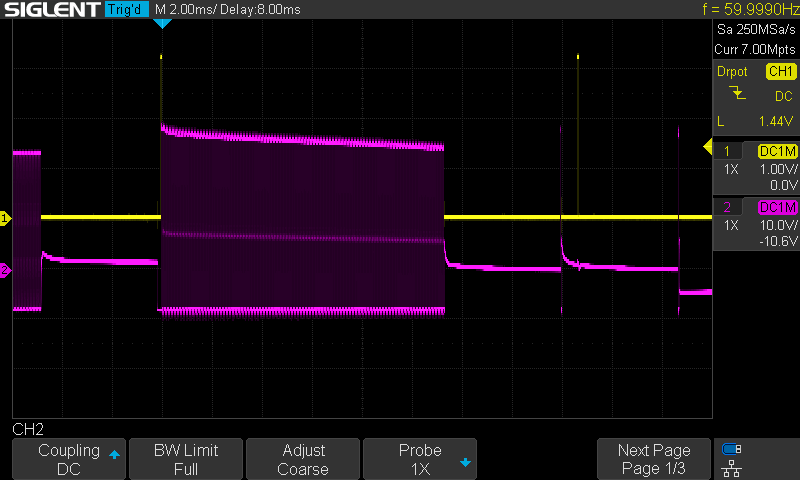The image size is (800, 480).
Task: Select the channel 2 DC1M badge
Action: coord(778,207)
